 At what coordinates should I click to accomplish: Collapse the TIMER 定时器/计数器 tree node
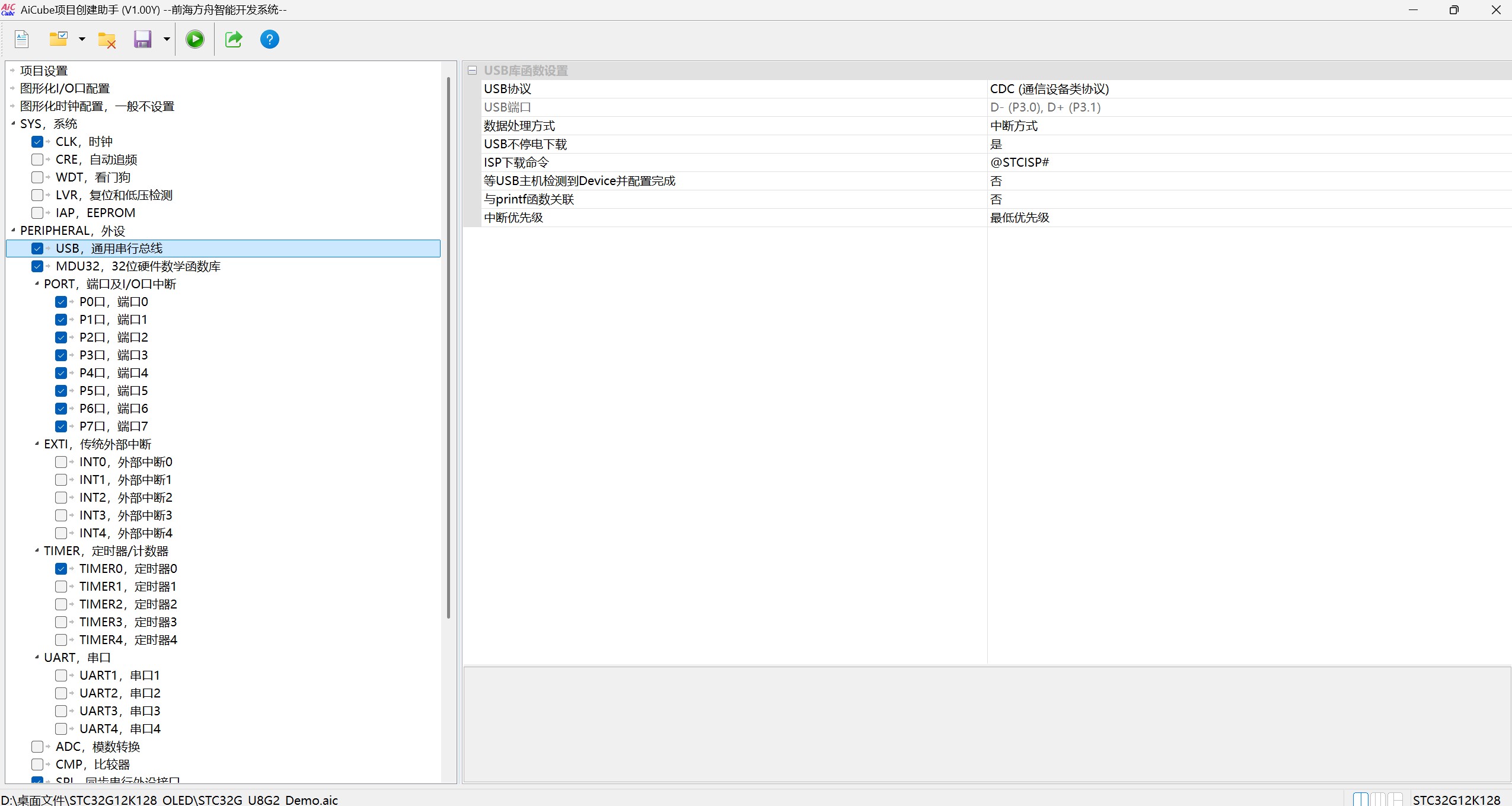click(37, 551)
